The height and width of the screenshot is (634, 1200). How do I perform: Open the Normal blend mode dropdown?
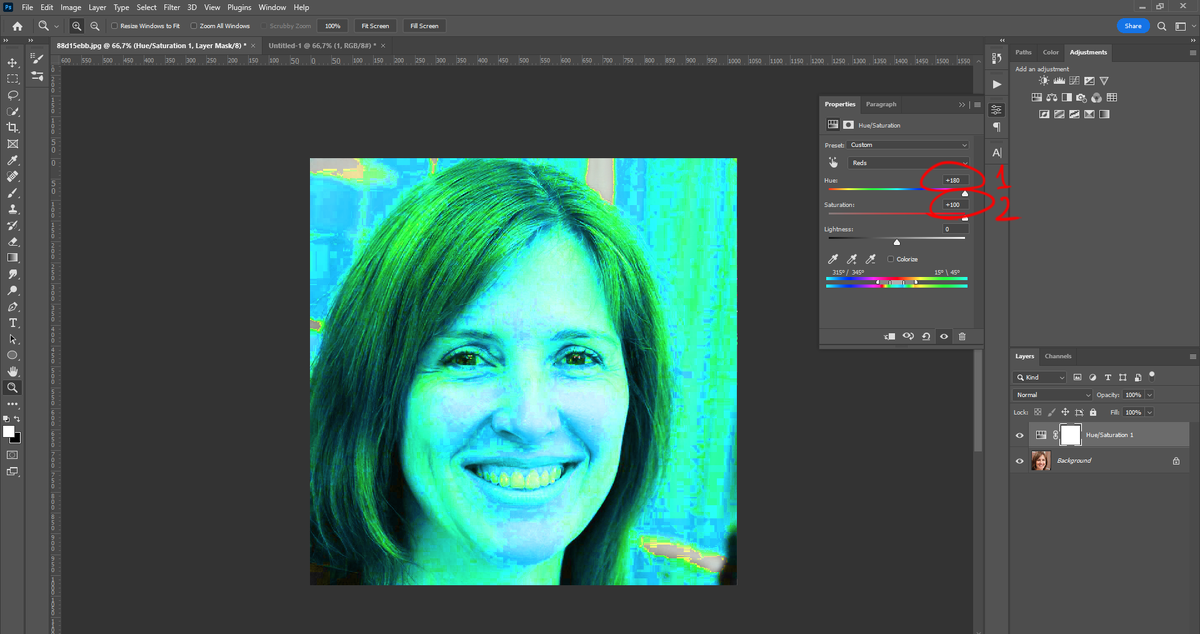pyautogui.click(x=1052, y=395)
